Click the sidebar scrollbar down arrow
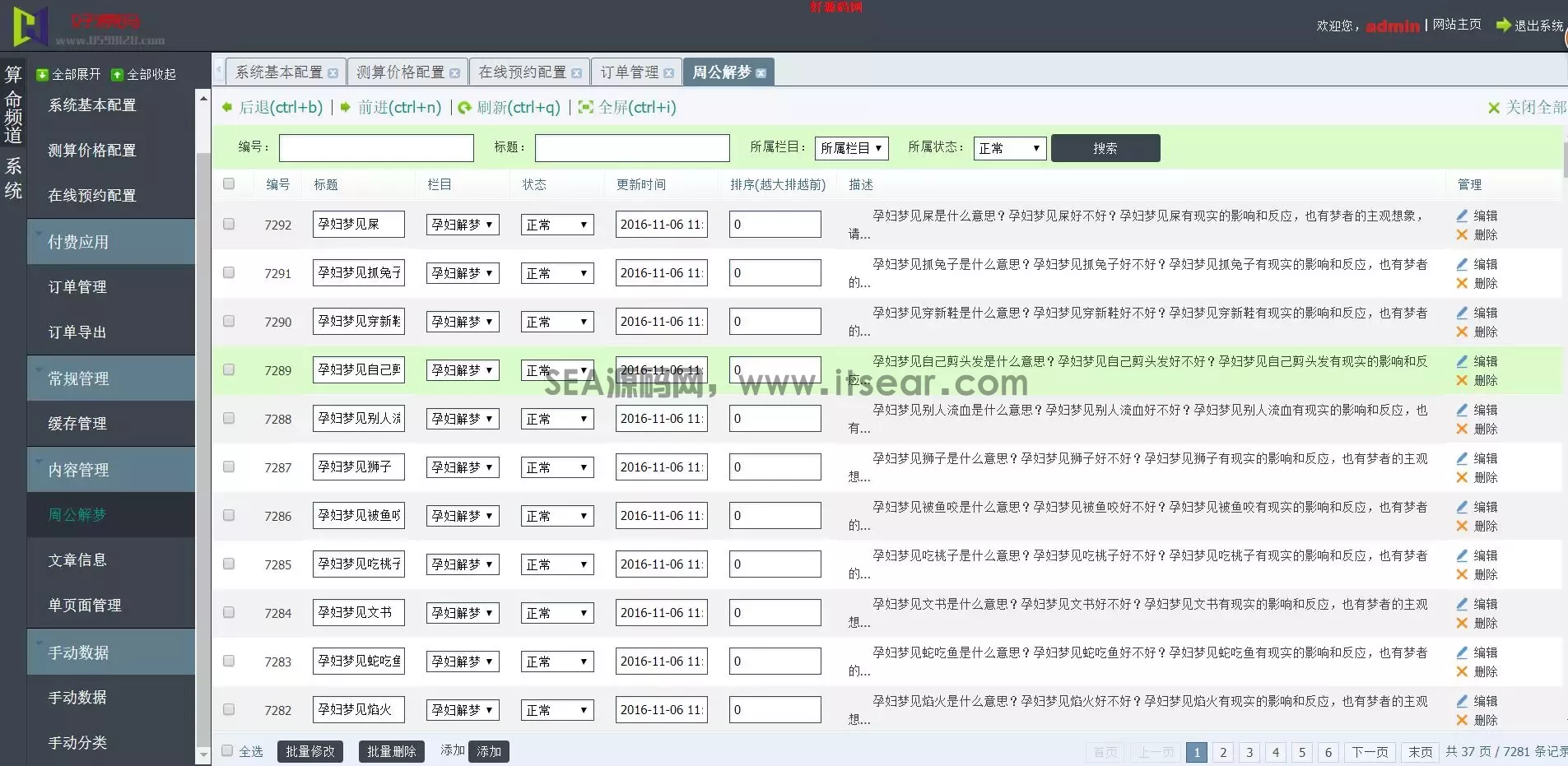The image size is (1568, 766). pos(203,754)
